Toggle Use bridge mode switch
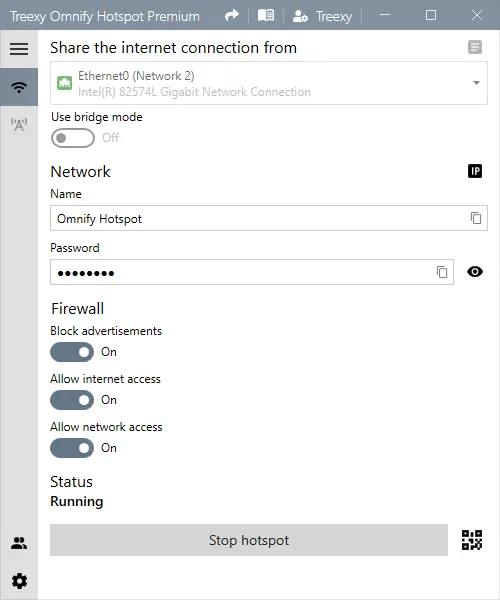This screenshot has height=600, width=500. tap(73, 138)
